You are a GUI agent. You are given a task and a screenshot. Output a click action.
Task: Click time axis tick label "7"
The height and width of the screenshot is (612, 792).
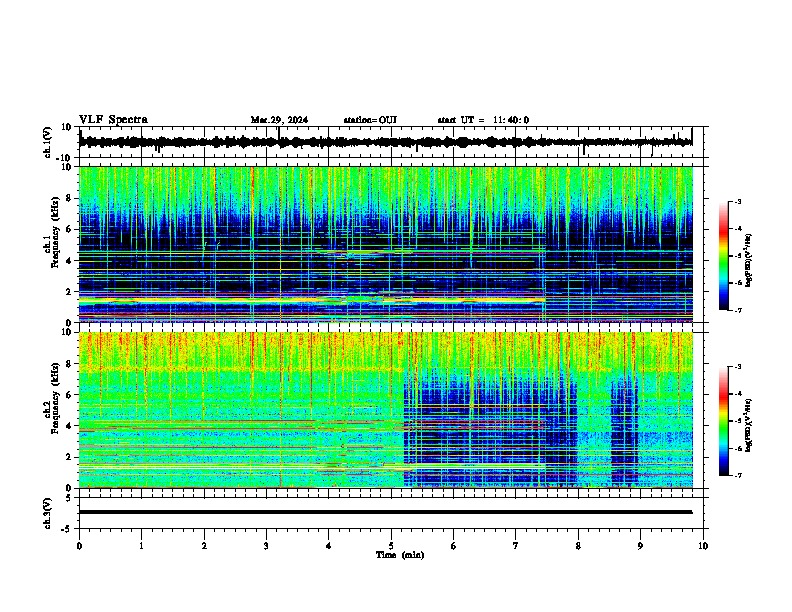516,546
